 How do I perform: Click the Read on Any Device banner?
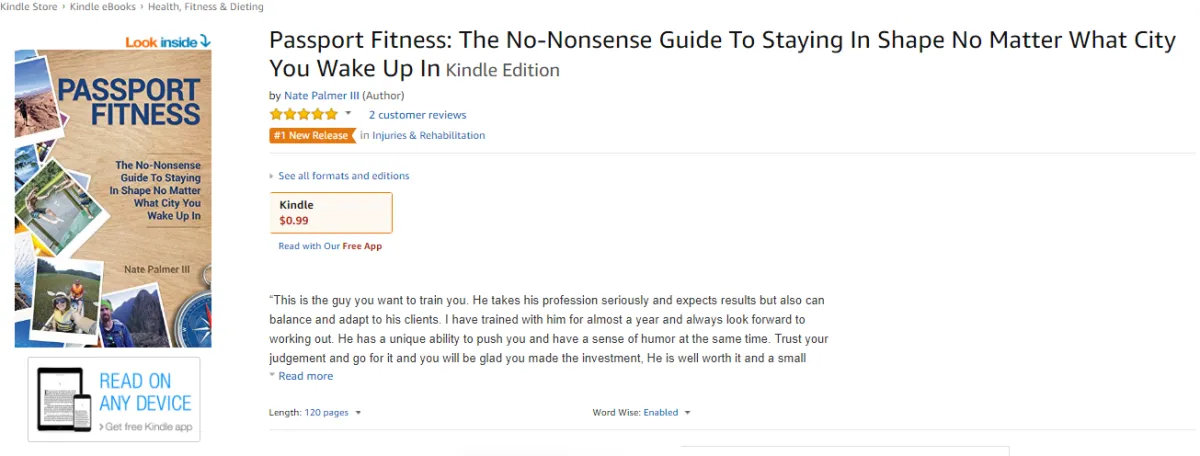pyautogui.click(x=114, y=399)
